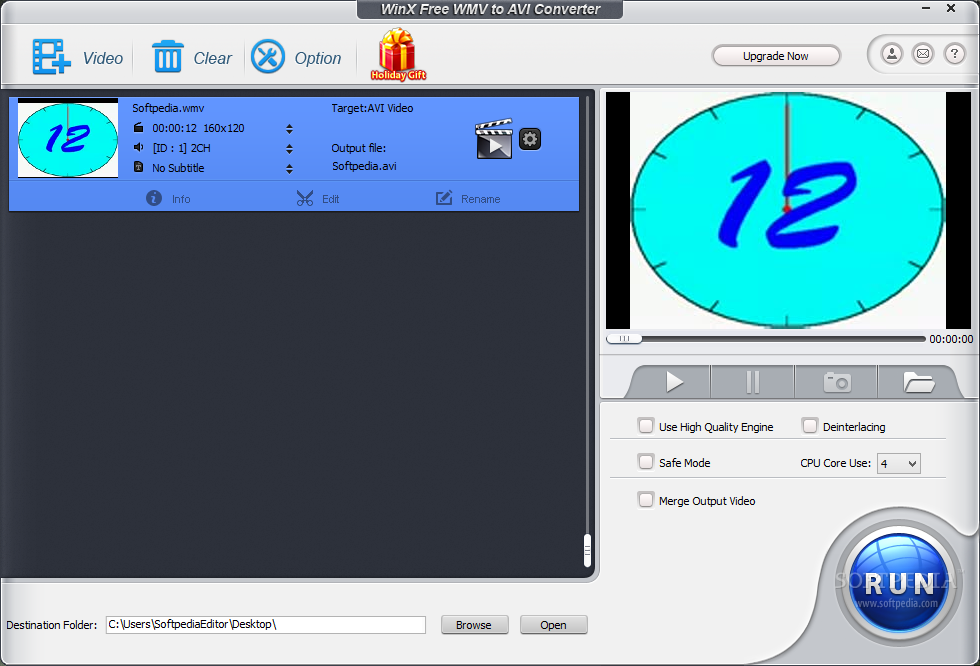980x666 pixels.
Task: Click the Info circle icon
Action: (154, 198)
